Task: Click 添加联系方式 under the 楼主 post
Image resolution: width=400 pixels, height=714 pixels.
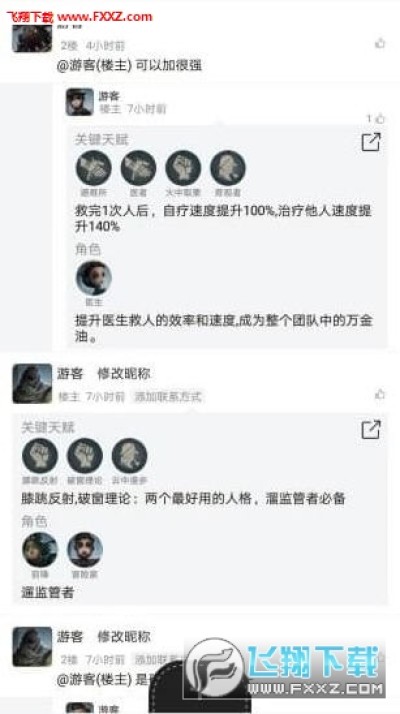Action: (x=168, y=397)
